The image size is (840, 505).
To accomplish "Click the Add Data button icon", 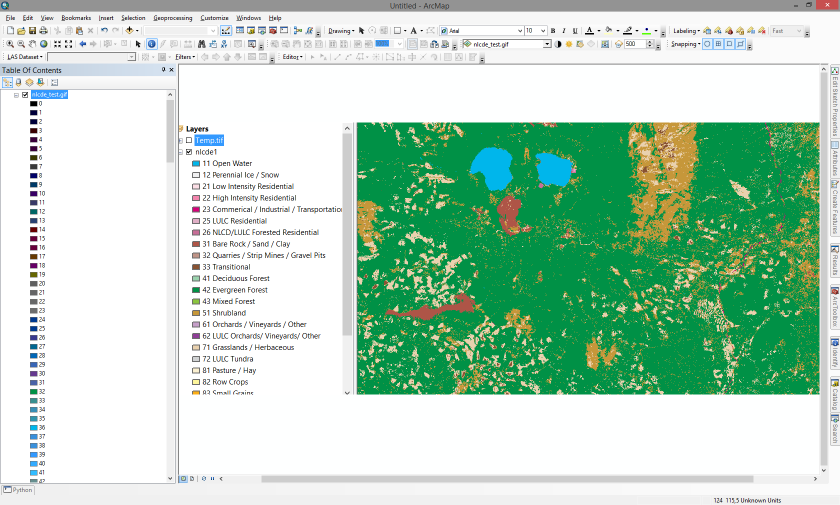I will tap(130, 31).
